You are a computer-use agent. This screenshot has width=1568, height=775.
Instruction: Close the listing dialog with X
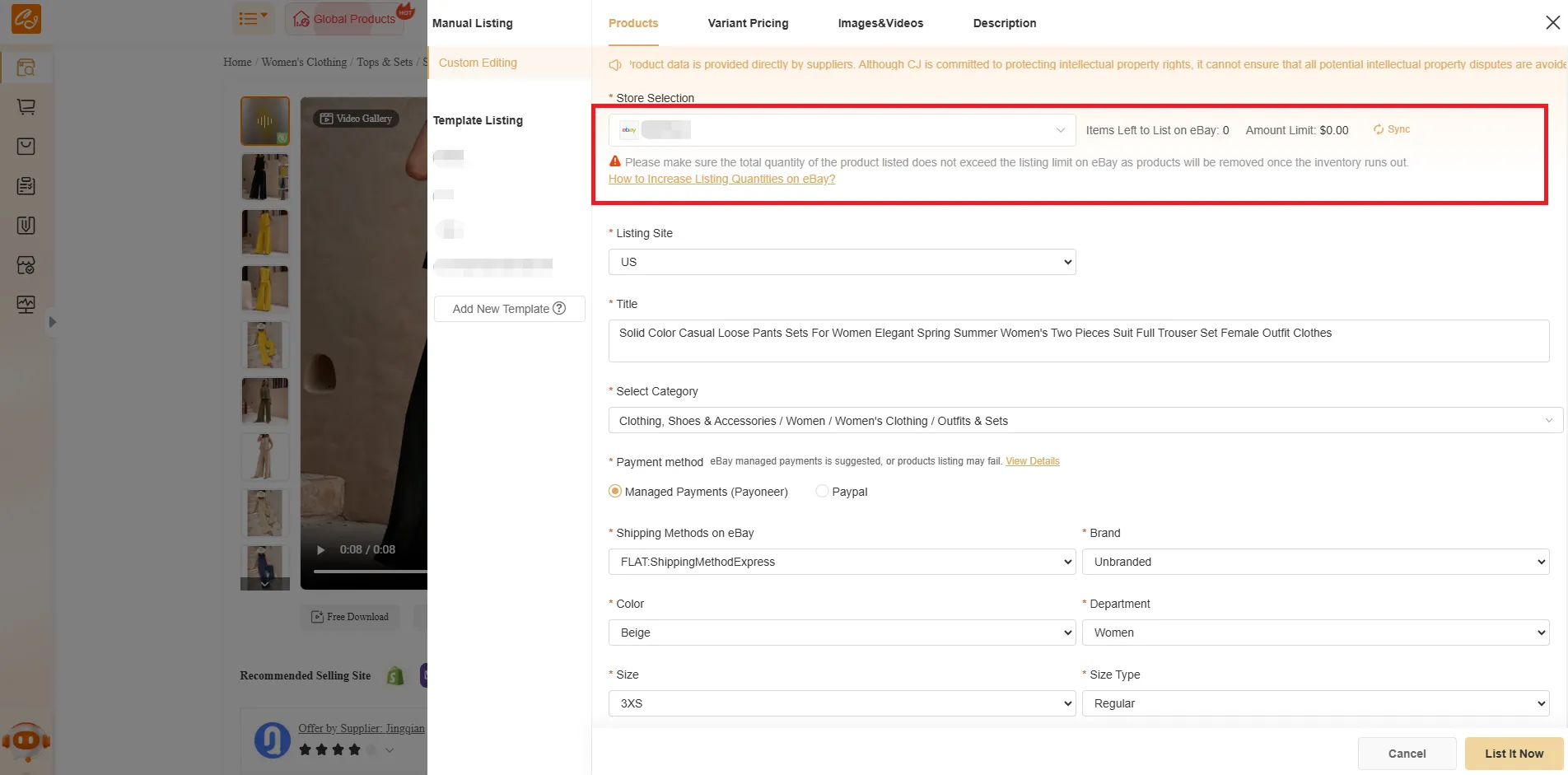tap(1552, 22)
